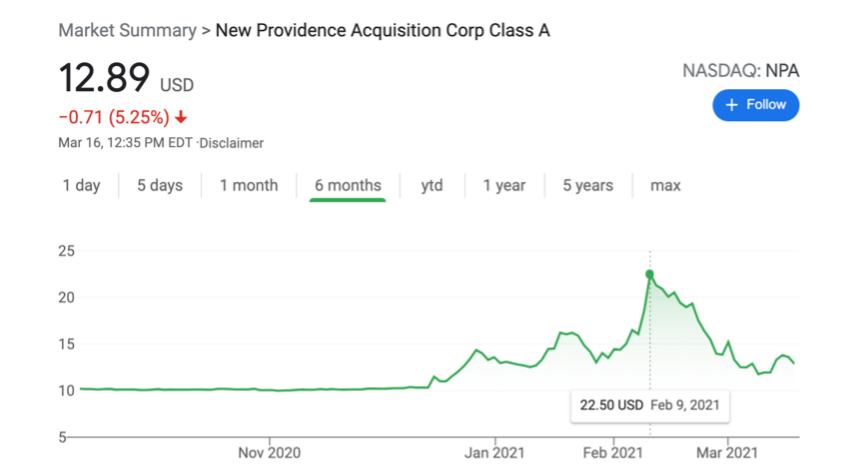This screenshot has width=852, height=476.
Task: Follow the NPA stock
Action: [x=755, y=105]
